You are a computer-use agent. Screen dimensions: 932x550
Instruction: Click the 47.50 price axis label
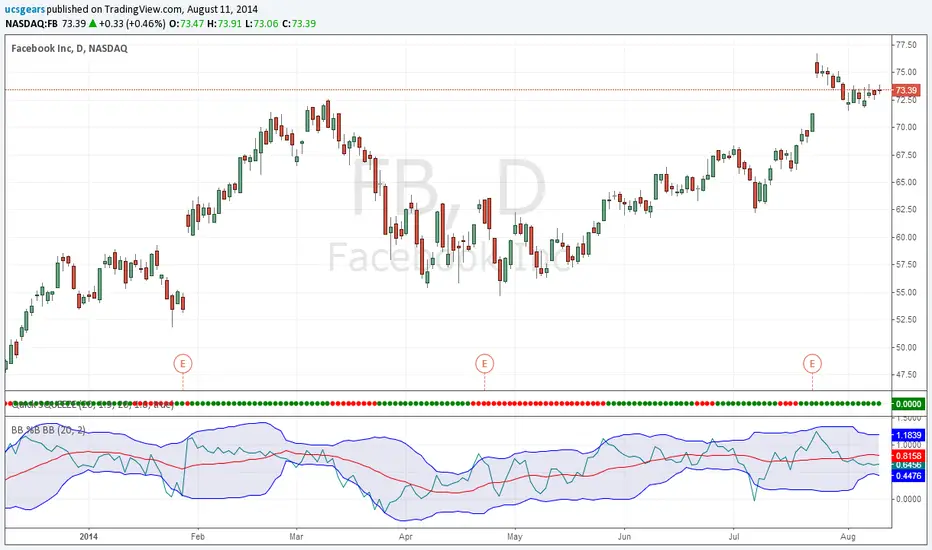(x=906, y=374)
